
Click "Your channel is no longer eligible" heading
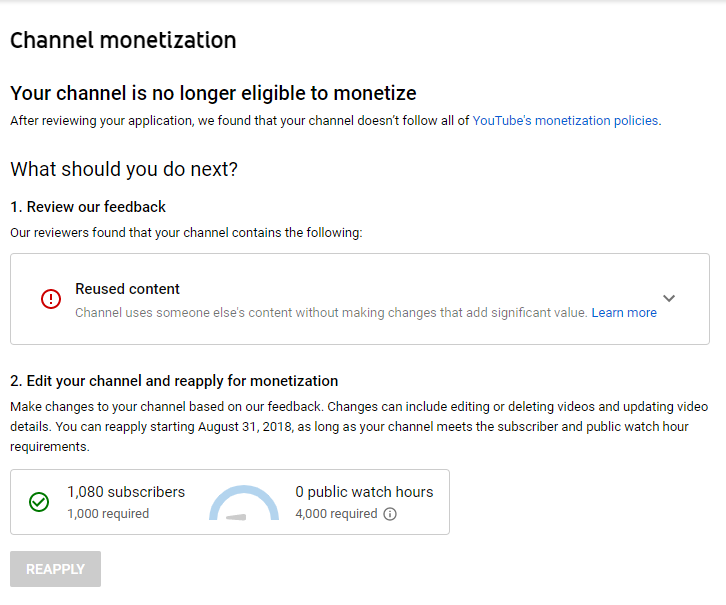tap(213, 93)
